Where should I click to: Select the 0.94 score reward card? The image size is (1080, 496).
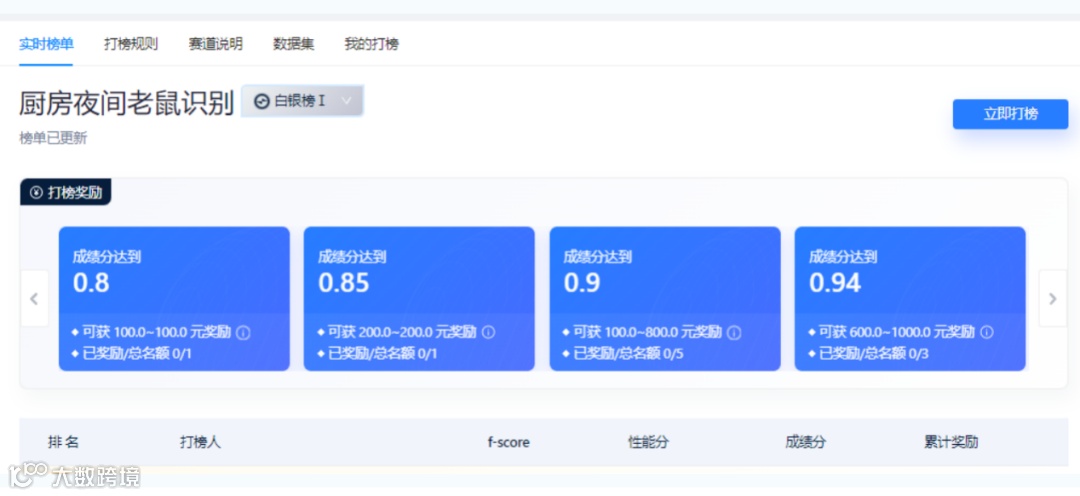click(x=910, y=299)
